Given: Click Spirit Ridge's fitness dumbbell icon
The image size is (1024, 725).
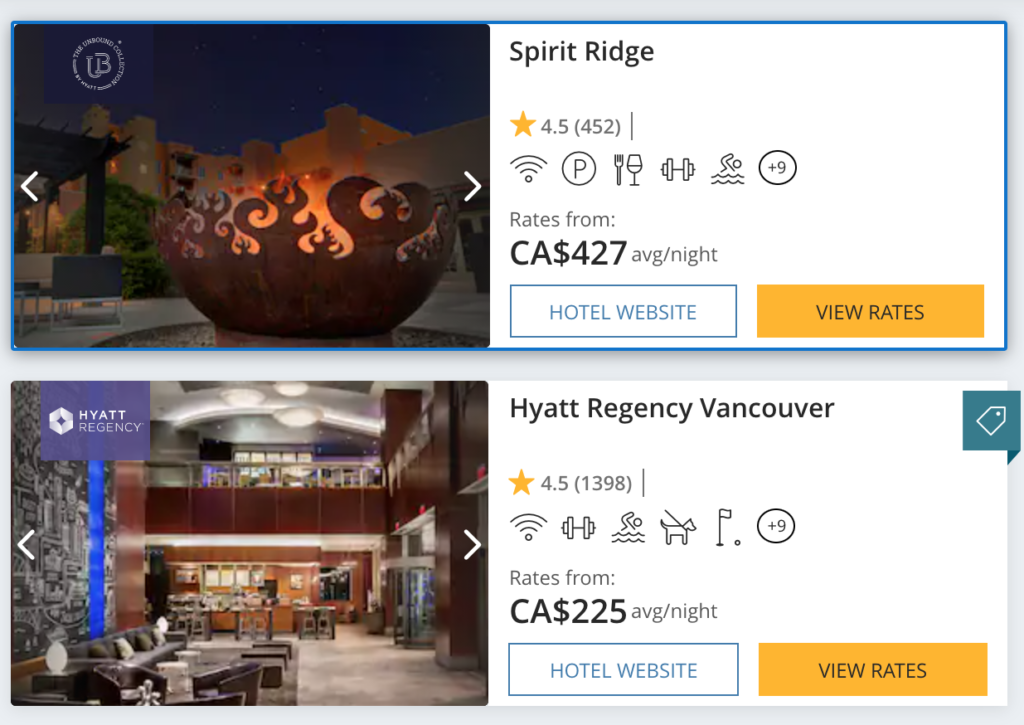Looking at the screenshot, I should [x=678, y=169].
